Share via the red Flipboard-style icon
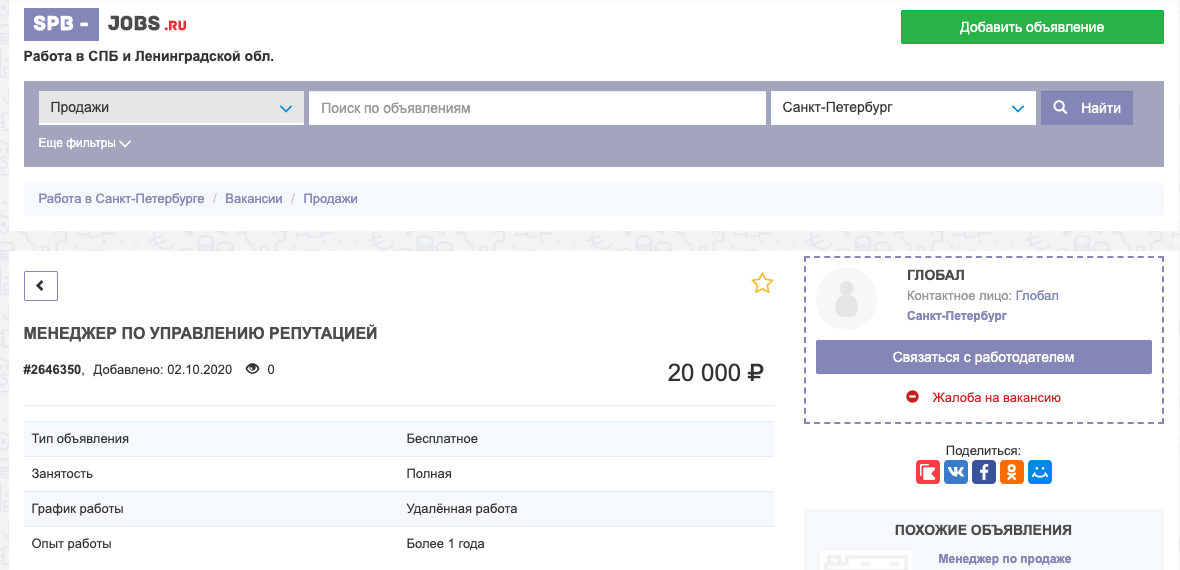The height and width of the screenshot is (570, 1180). click(928, 472)
